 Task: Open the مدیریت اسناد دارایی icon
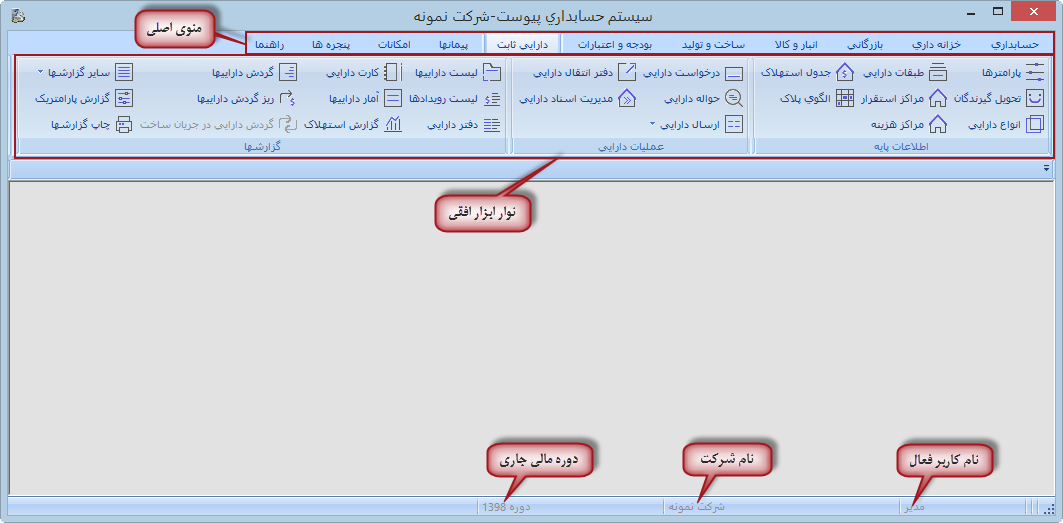627,98
